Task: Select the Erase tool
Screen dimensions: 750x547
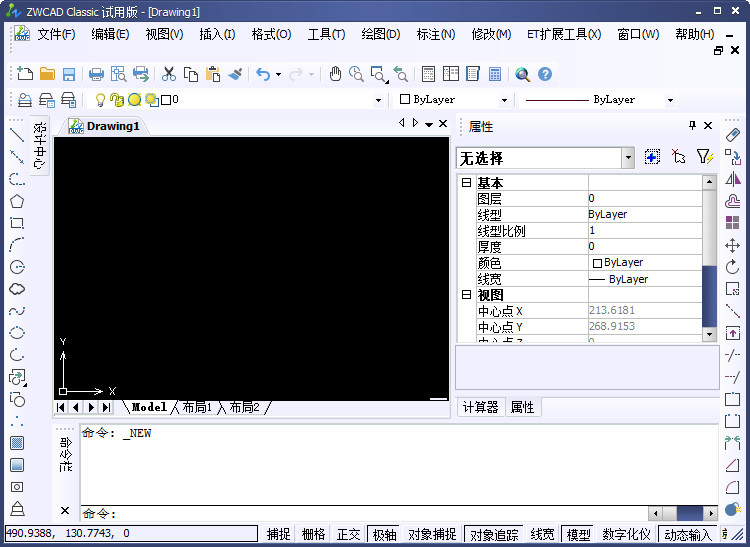Action: [732, 135]
